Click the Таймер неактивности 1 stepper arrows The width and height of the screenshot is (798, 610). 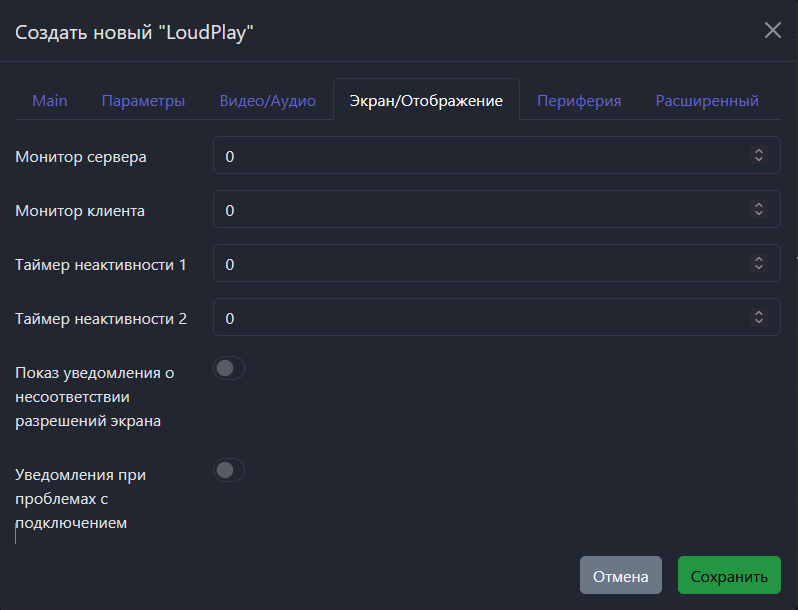pyautogui.click(x=759, y=264)
